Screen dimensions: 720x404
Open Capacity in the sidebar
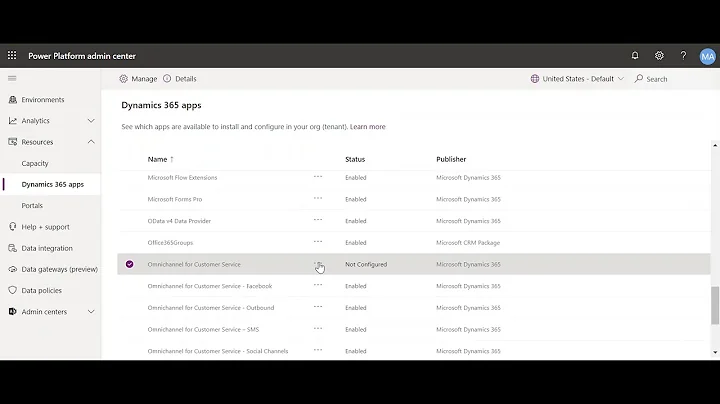35,163
